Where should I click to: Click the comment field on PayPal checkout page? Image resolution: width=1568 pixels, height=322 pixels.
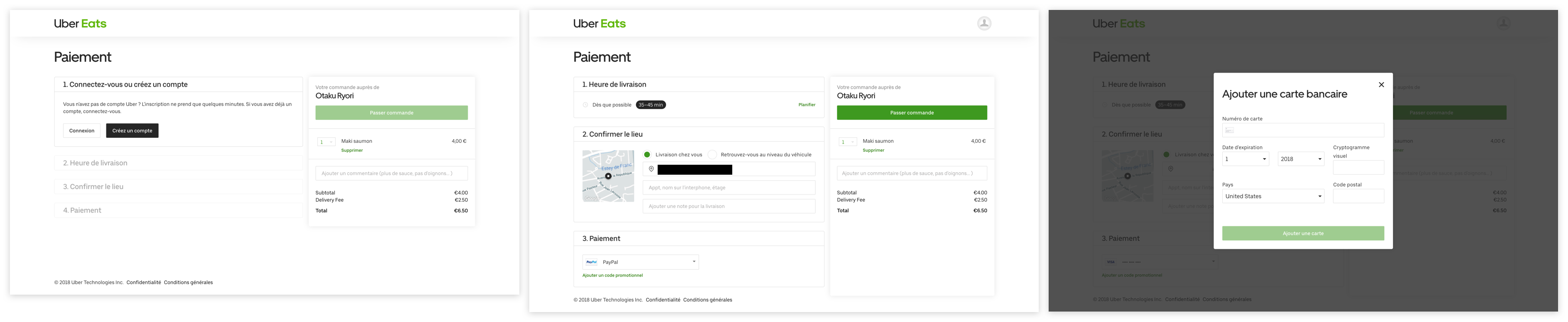(912, 174)
